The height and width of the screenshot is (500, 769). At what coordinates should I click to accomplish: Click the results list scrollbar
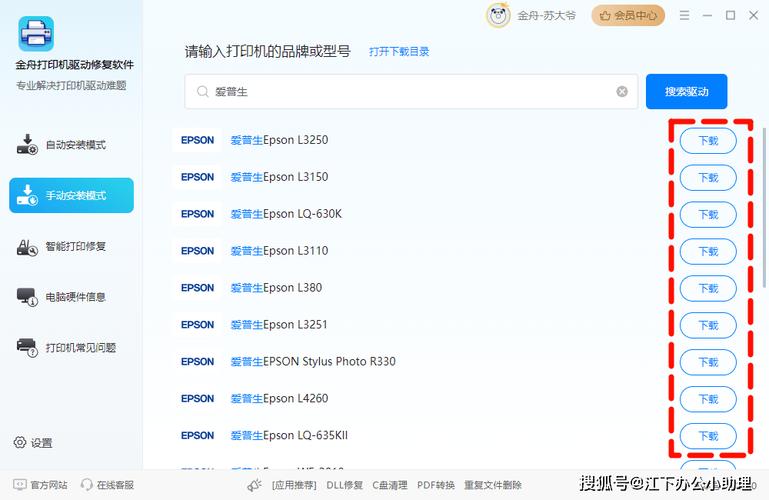[x=764, y=207]
